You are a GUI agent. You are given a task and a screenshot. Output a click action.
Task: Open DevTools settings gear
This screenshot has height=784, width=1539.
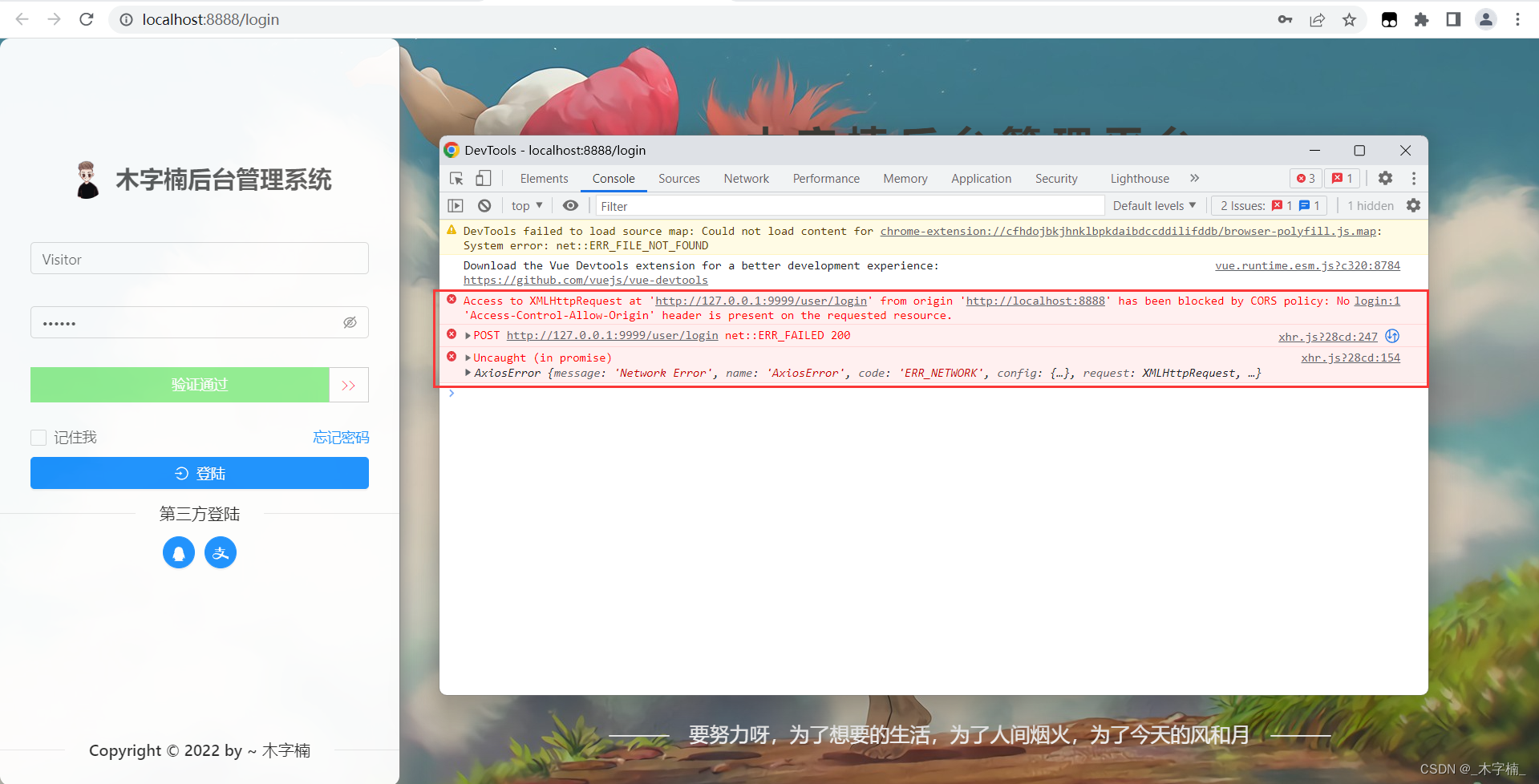(1385, 178)
